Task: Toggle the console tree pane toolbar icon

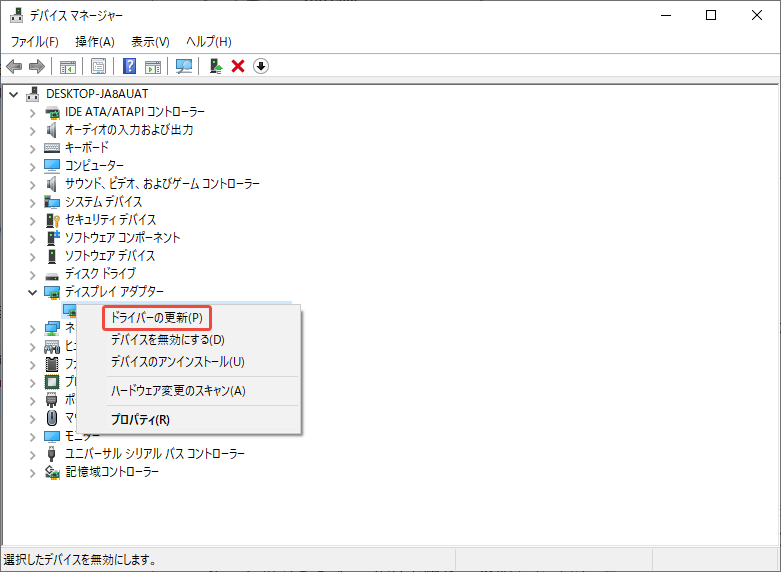Action: pyautogui.click(x=68, y=66)
